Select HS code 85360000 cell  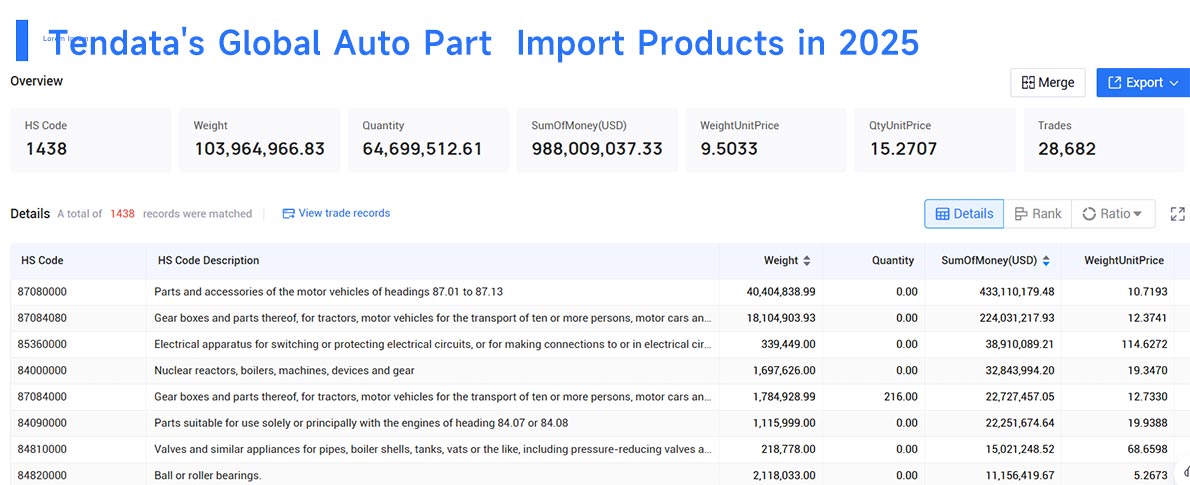[44, 345]
